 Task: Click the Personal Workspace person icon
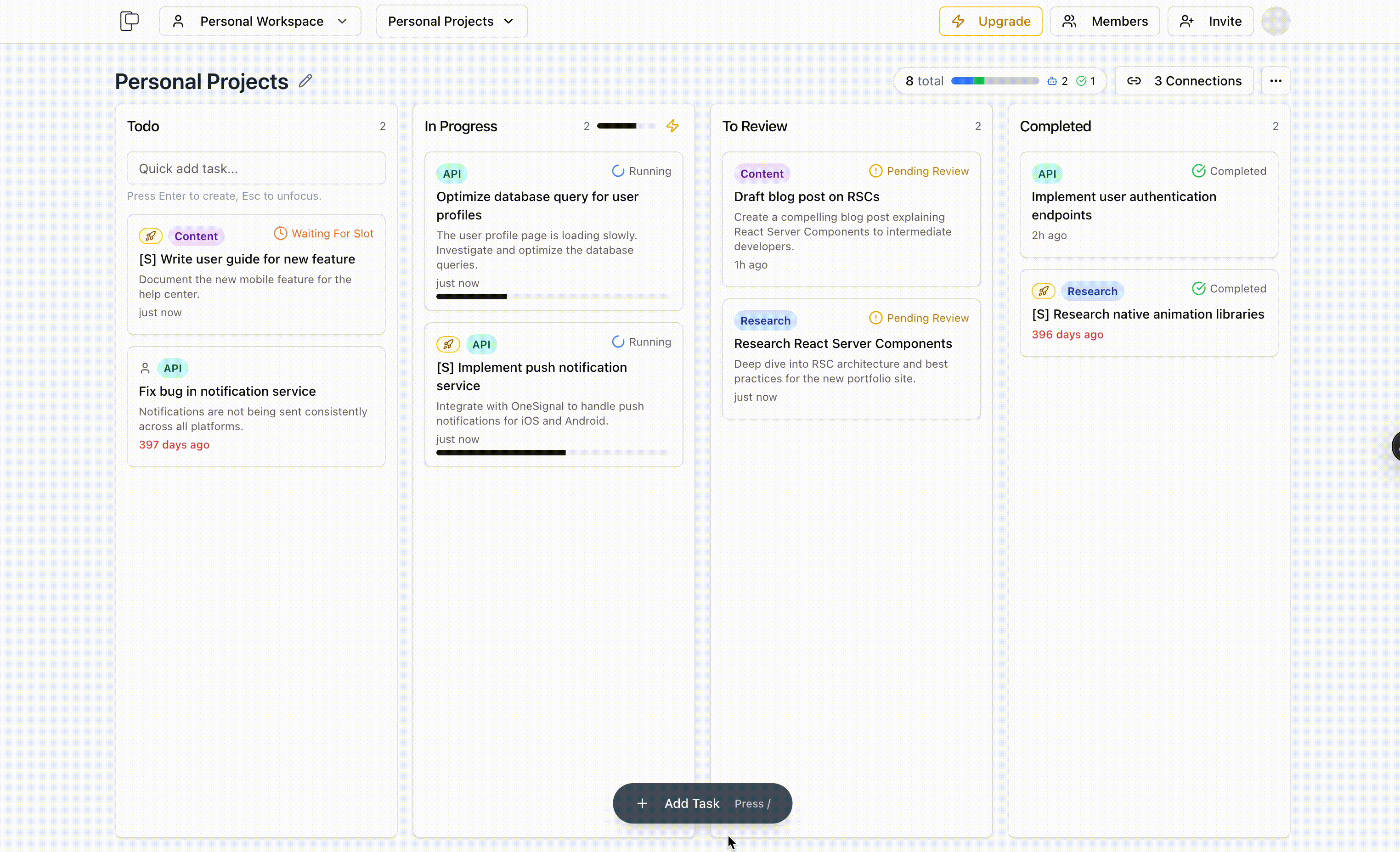(x=178, y=21)
